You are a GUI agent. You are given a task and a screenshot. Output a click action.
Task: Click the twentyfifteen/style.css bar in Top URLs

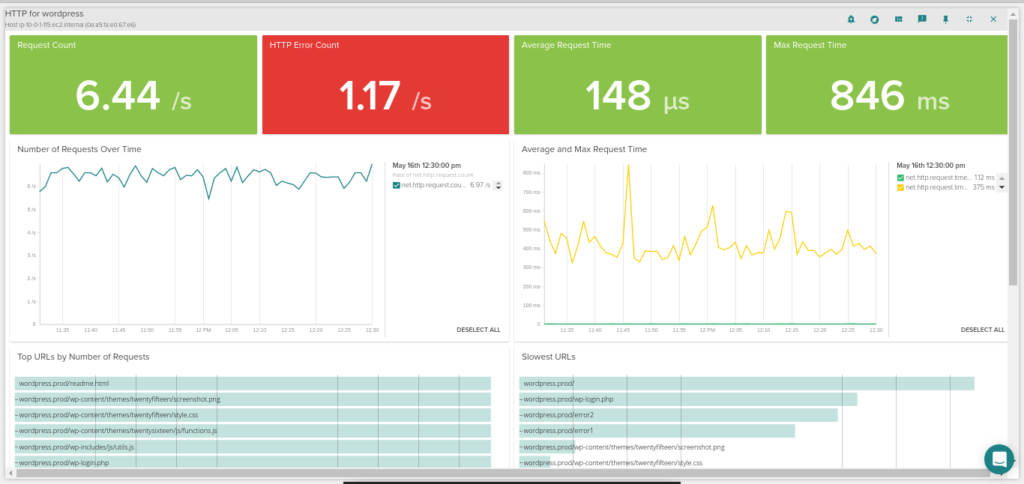(x=253, y=415)
